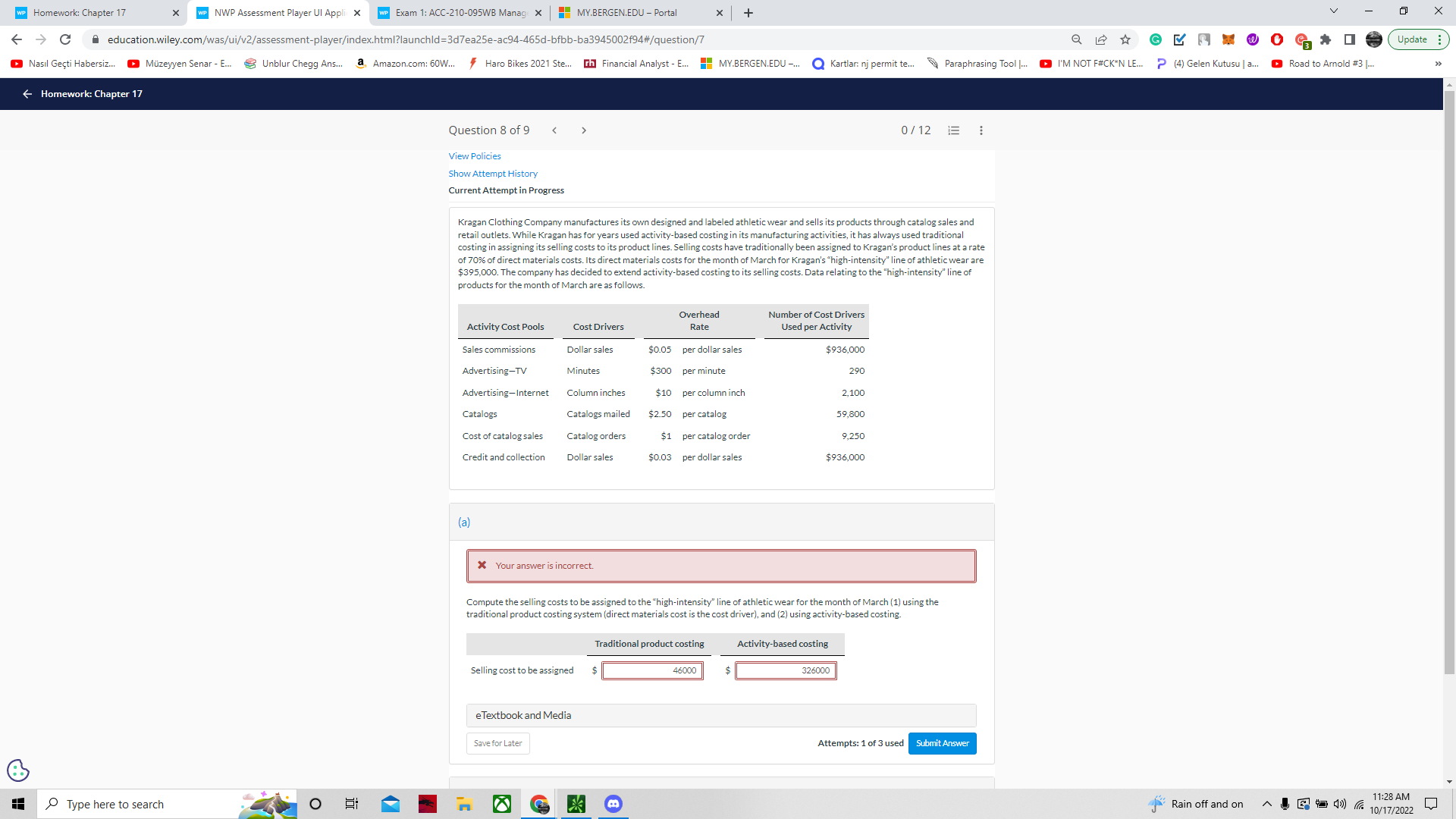Image resolution: width=1456 pixels, height=819 pixels.
Task: Expand the eTextbook and Media section
Action: click(720, 715)
